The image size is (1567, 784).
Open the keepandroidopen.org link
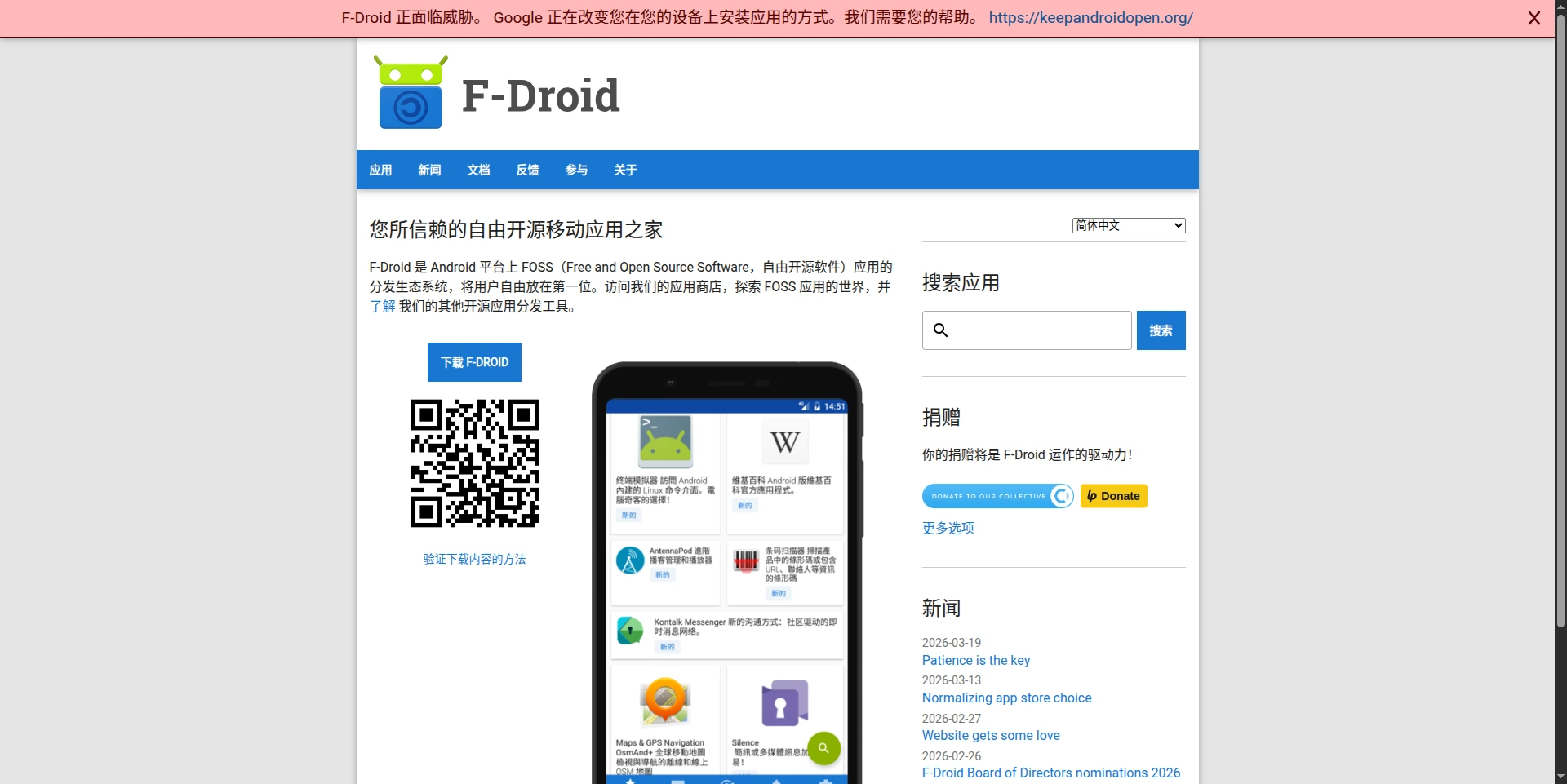[1090, 18]
